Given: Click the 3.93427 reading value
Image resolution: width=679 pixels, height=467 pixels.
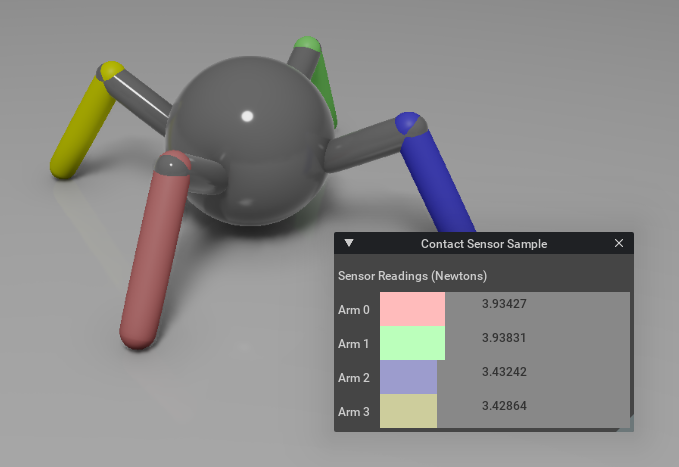Looking at the screenshot, I should 504,304.
